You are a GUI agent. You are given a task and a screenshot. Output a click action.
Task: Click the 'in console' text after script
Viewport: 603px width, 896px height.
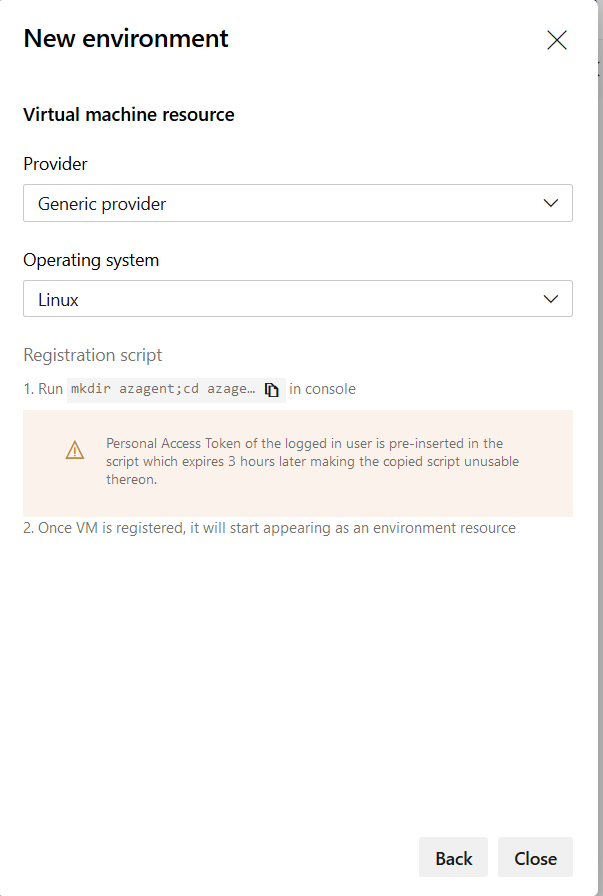[x=322, y=389]
